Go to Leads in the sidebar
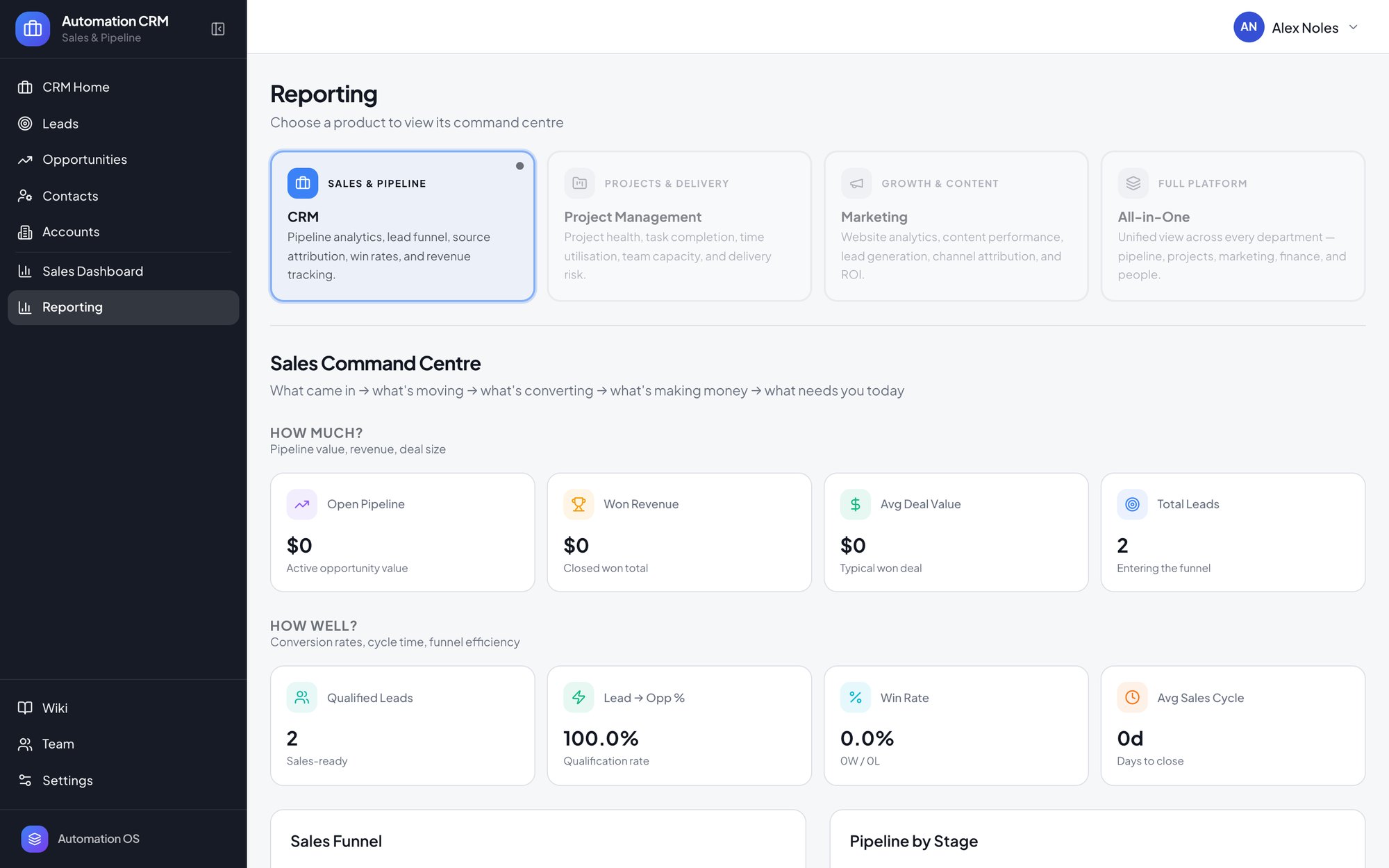 pyautogui.click(x=123, y=124)
